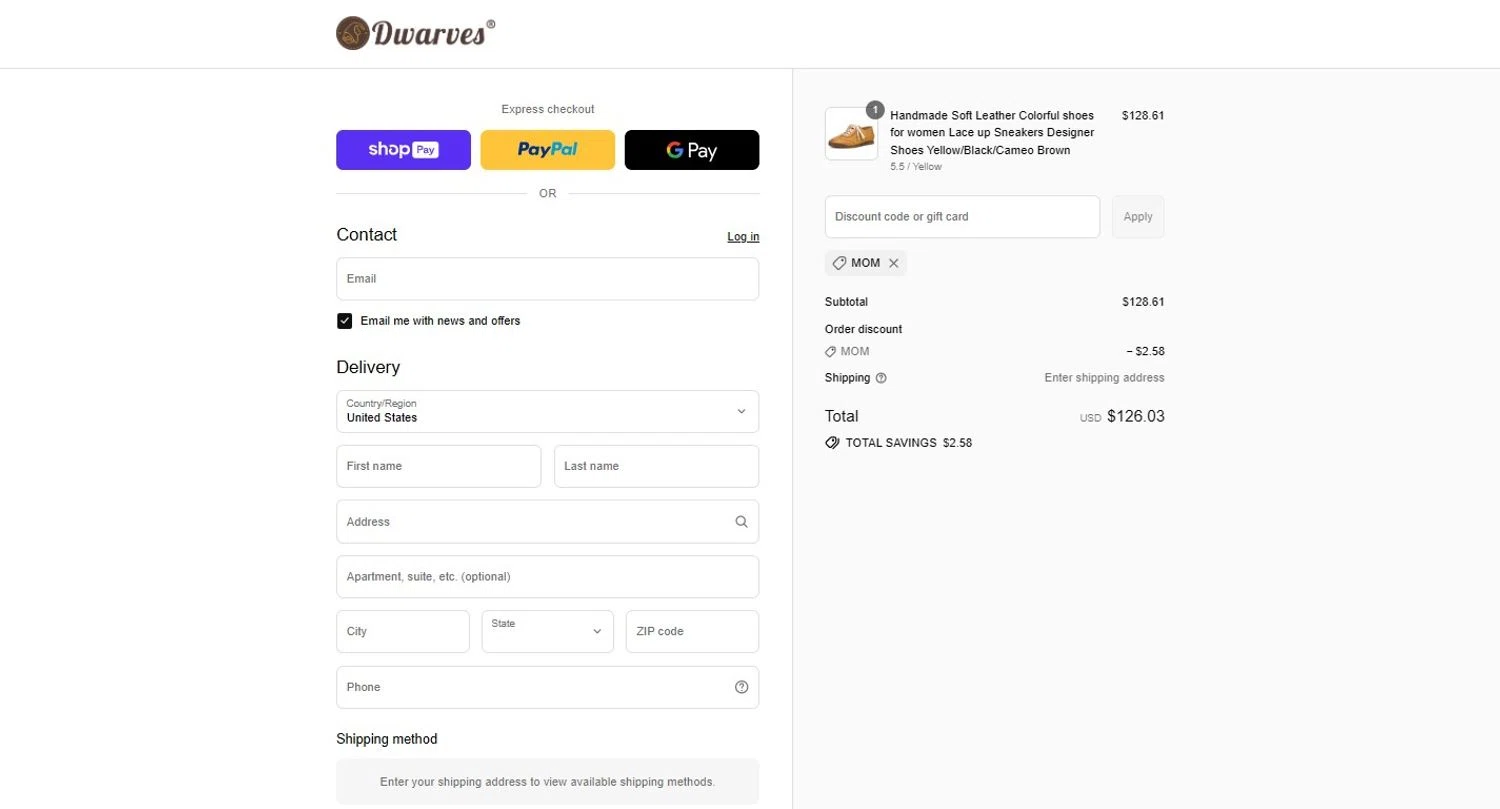Viewport: 1500px width, 809px height.
Task: Click the First name field
Action: [438, 466]
